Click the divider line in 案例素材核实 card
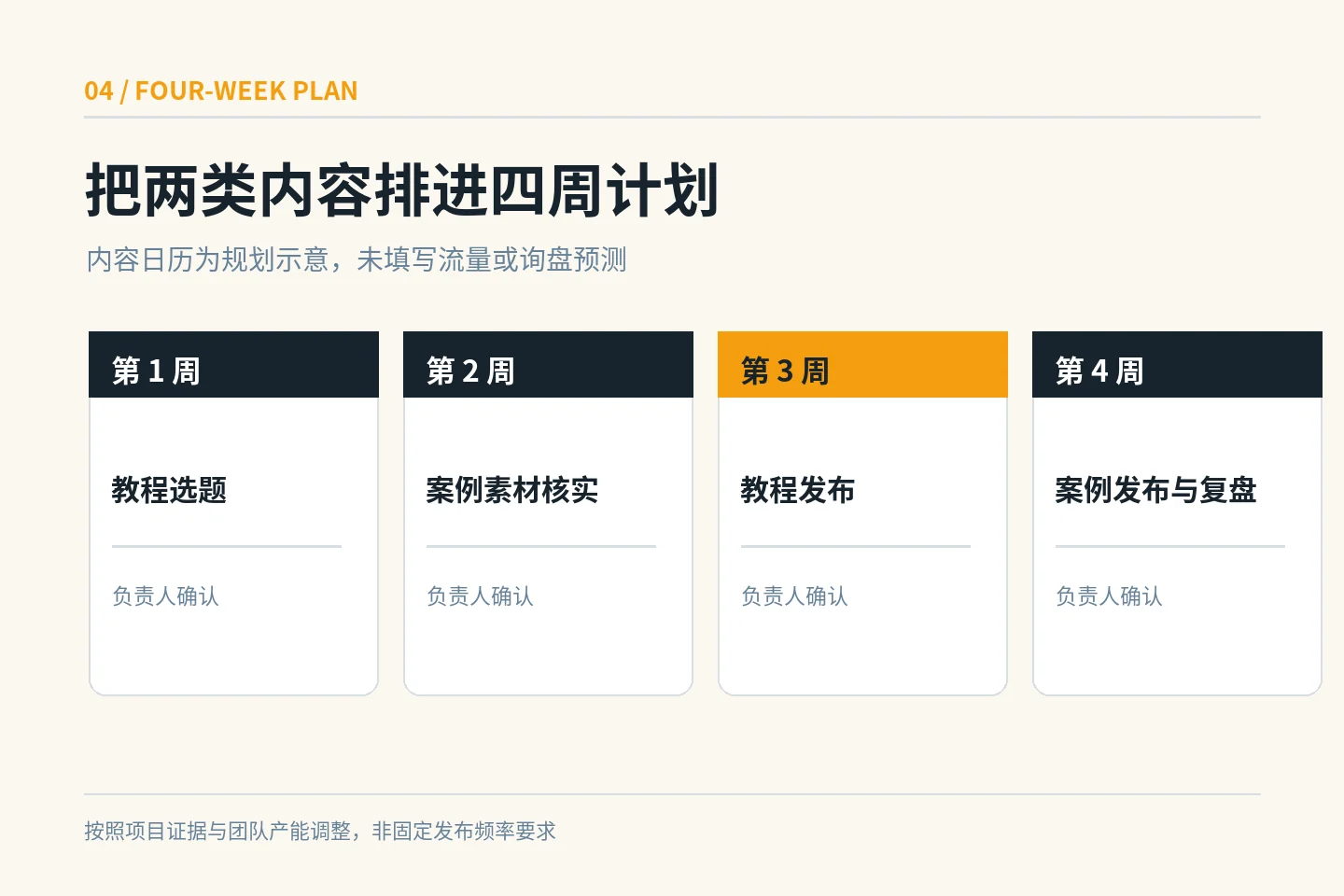The image size is (1344, 896). point(541,546)
